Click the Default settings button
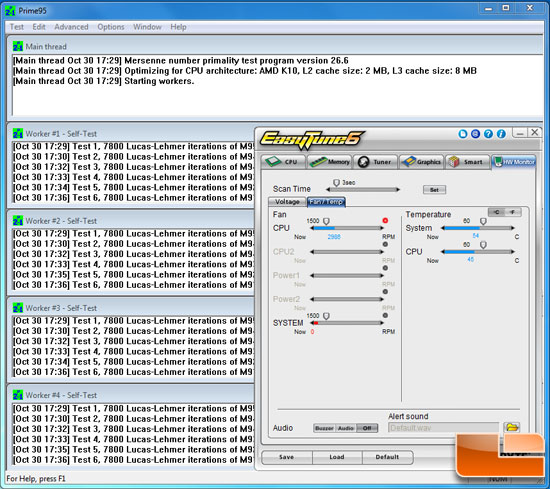Screen dimensions: 550x489 click(387, 457)
